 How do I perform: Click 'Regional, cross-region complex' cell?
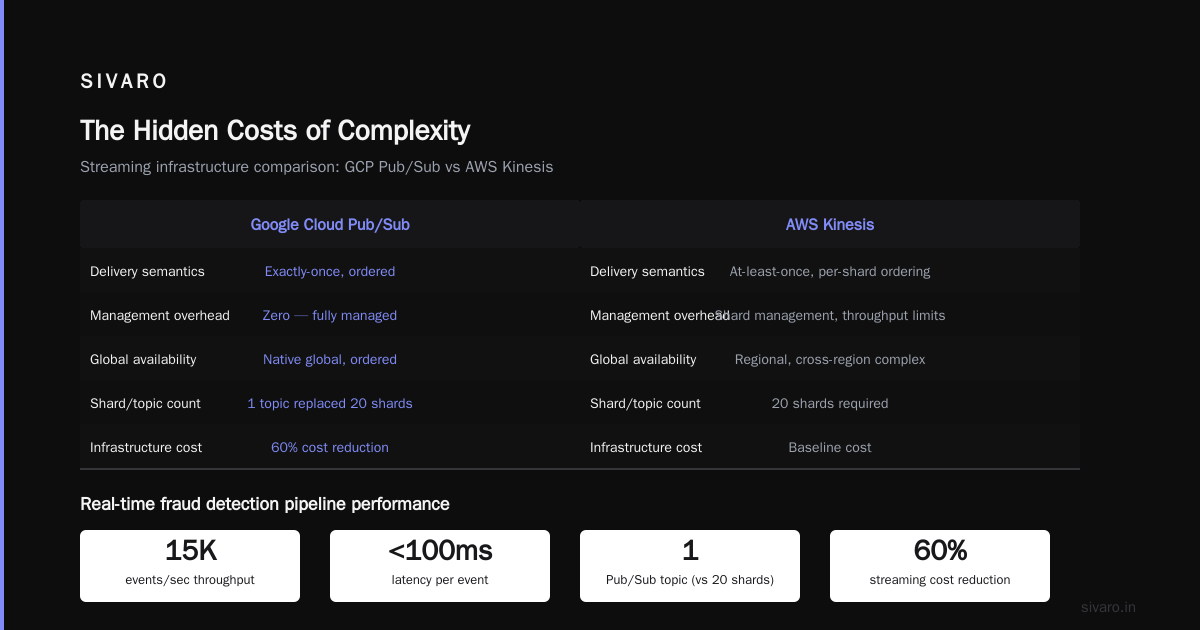[x=830, y=359]
